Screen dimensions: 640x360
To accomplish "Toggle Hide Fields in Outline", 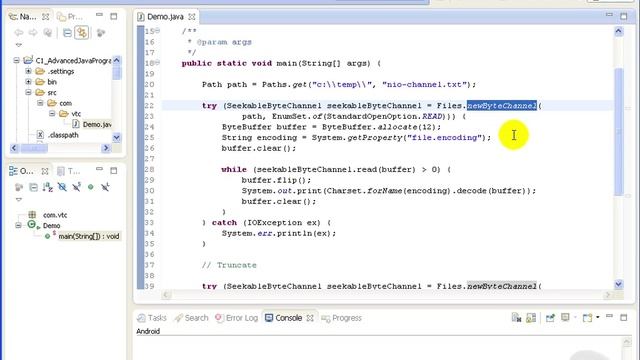I will [x=62, y=187].
